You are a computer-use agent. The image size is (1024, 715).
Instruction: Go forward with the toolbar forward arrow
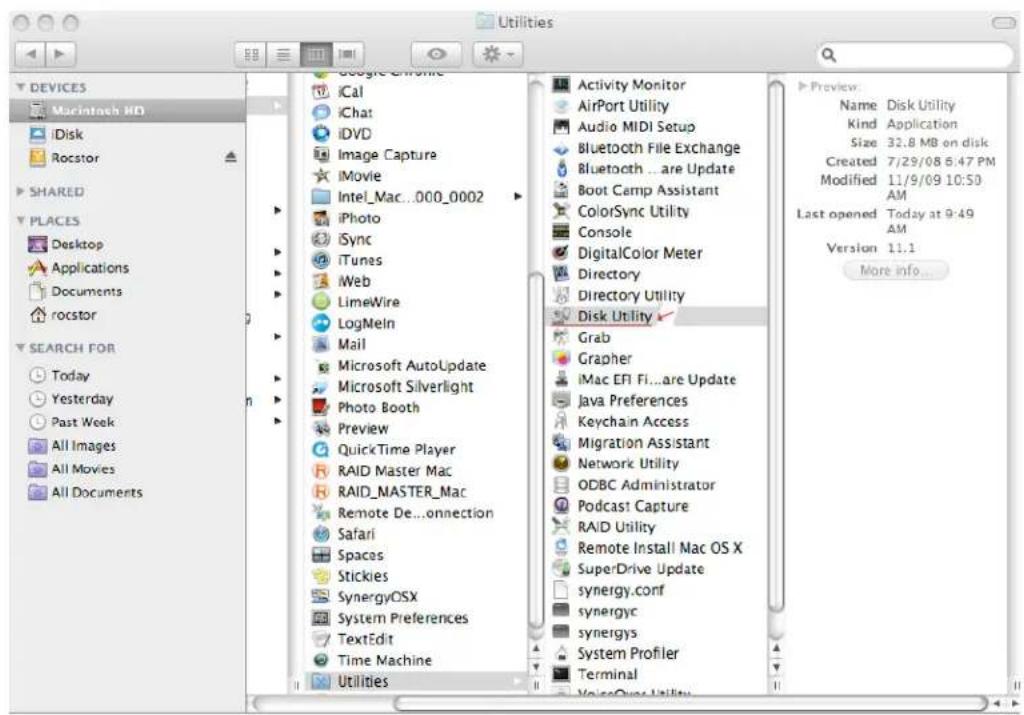click(x=60, y=54)
